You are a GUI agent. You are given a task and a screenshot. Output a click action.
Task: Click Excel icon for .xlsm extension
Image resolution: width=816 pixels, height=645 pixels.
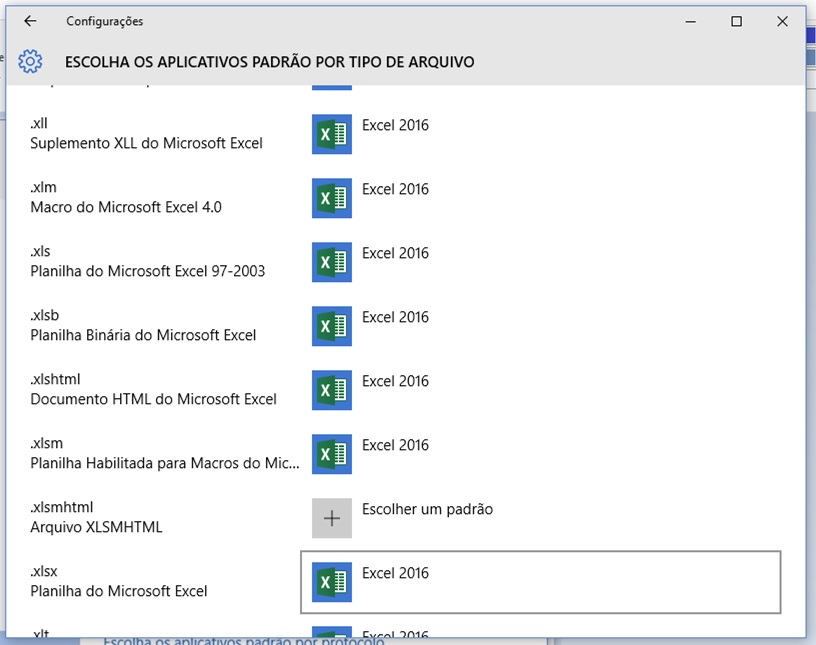click(332, 454)
